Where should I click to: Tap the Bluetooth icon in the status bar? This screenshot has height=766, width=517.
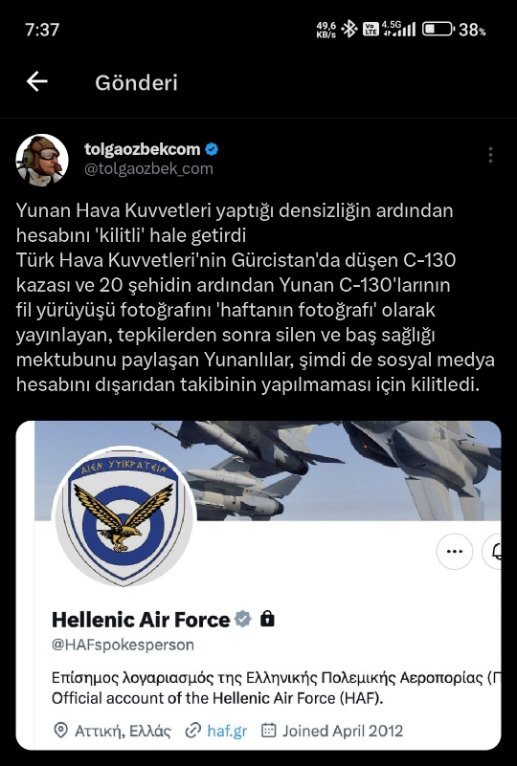pos(349,29)
